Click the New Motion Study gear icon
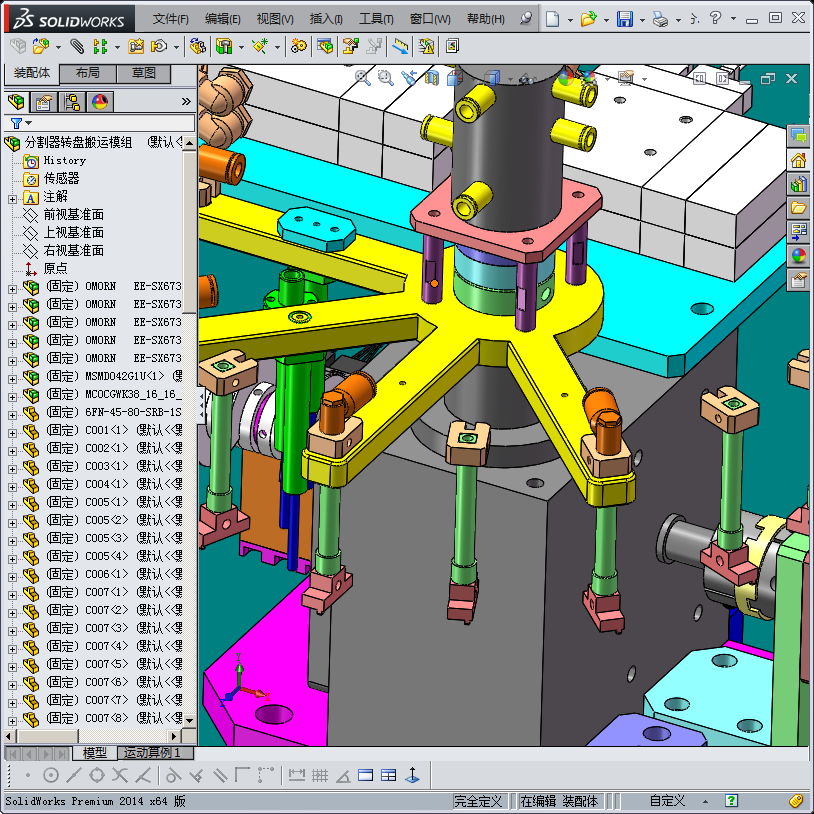 coord(299,47)
